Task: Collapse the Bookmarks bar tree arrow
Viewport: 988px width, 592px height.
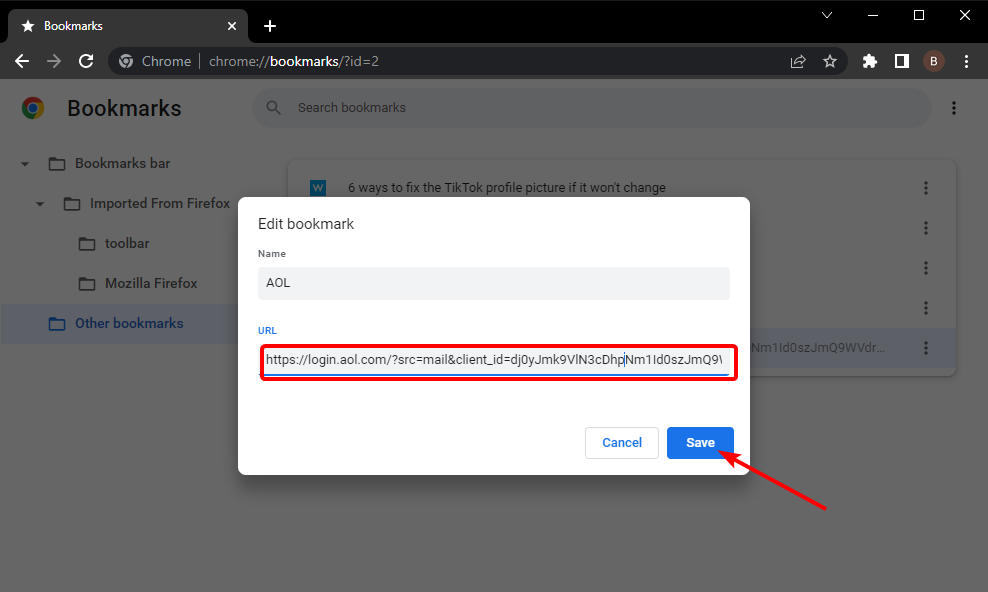Action: pos(25,164)
